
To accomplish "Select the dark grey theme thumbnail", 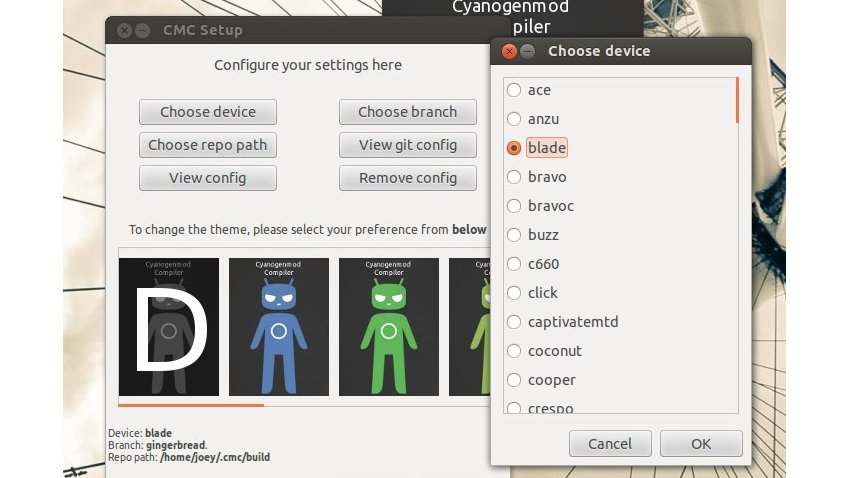I will pos(169,327).
